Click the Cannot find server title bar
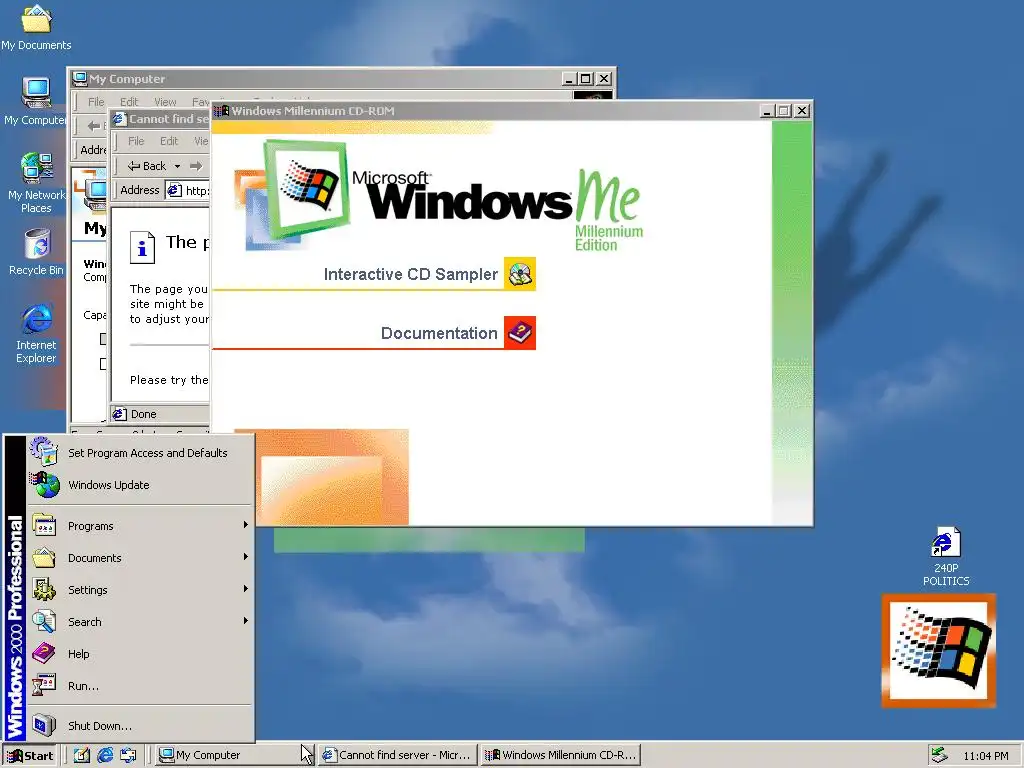1024x768 pixels. pyautogui.click(x=161, y=119)
